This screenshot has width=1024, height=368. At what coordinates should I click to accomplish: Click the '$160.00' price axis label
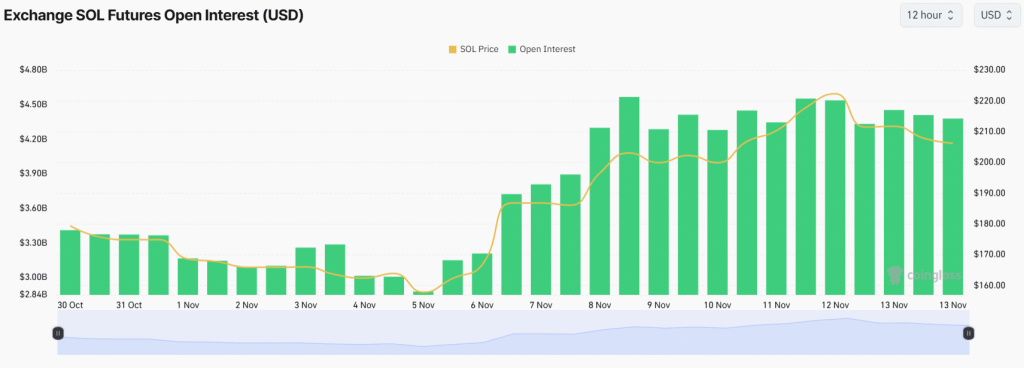click(989, 285)
